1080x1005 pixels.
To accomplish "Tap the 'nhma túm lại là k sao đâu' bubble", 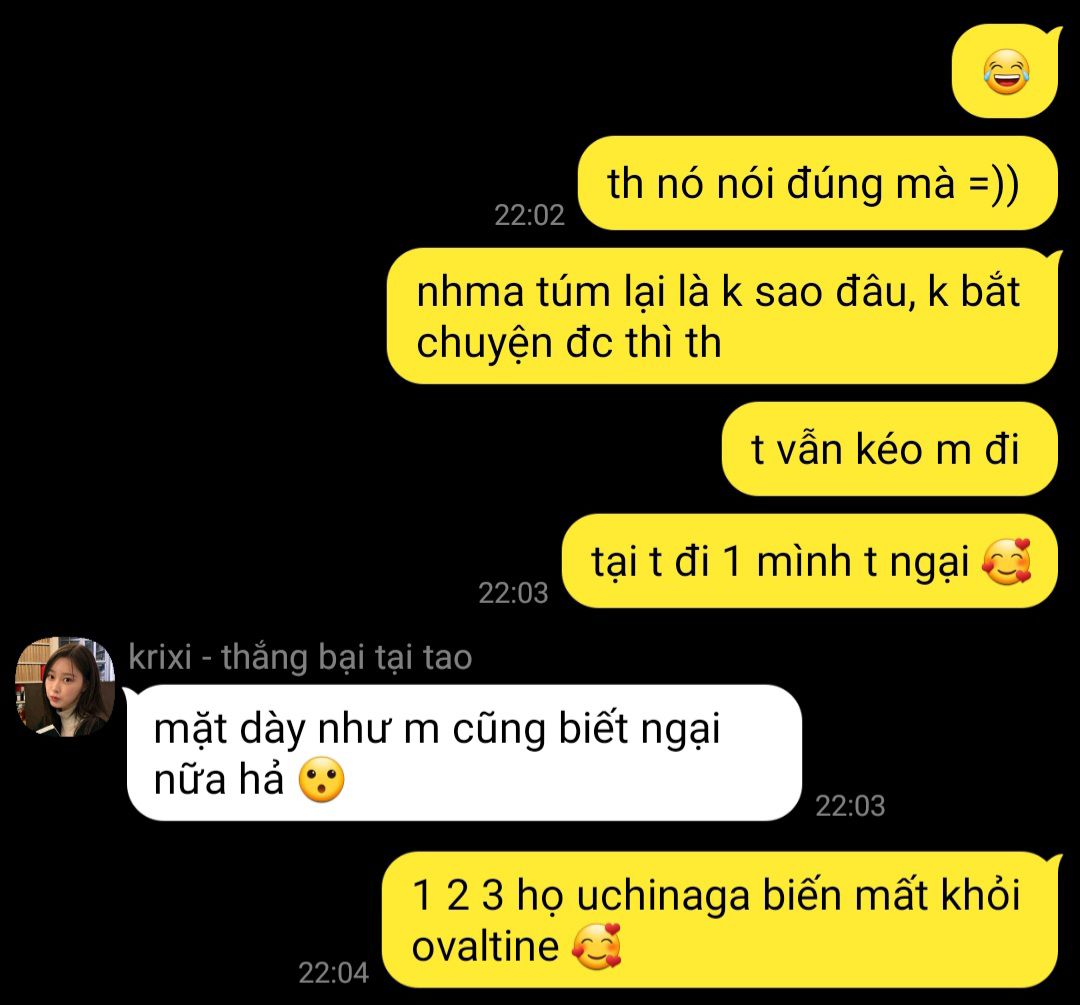I will pyautogui.click(x=722, y=316).
